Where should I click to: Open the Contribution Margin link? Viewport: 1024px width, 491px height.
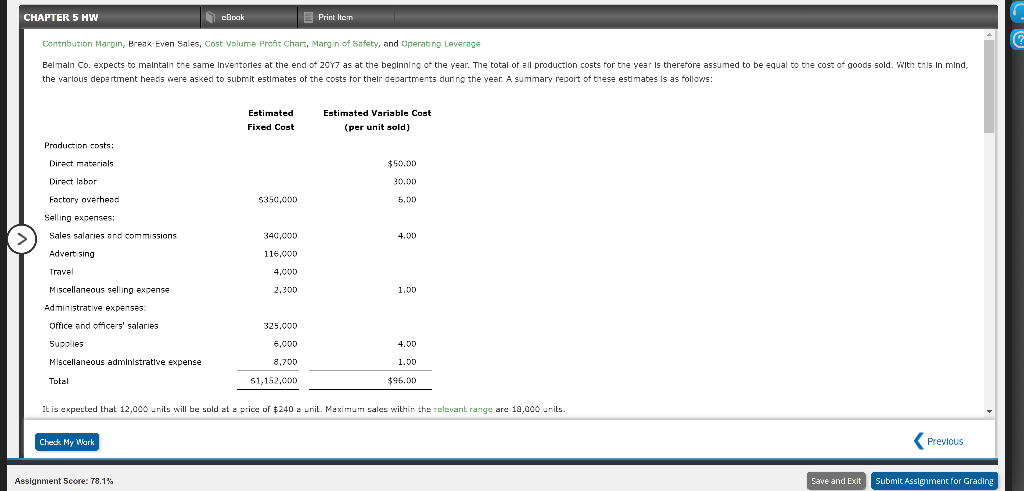pyautogui.click(x=82, y=44)
